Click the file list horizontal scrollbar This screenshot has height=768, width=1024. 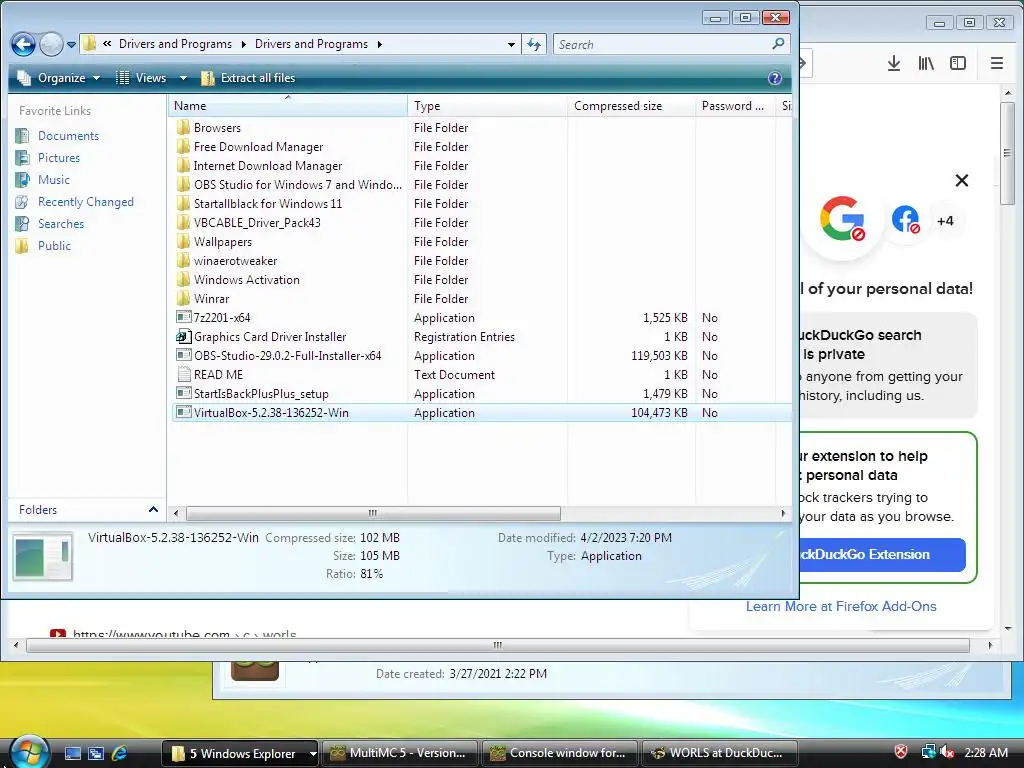pyautogui.click(x=373, y=513)
